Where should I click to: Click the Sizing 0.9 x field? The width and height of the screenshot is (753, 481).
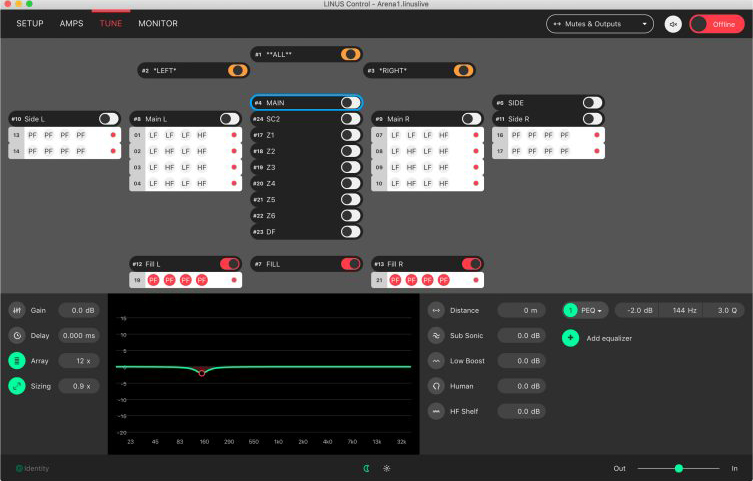pyautogui.click(x=79, y=386)
